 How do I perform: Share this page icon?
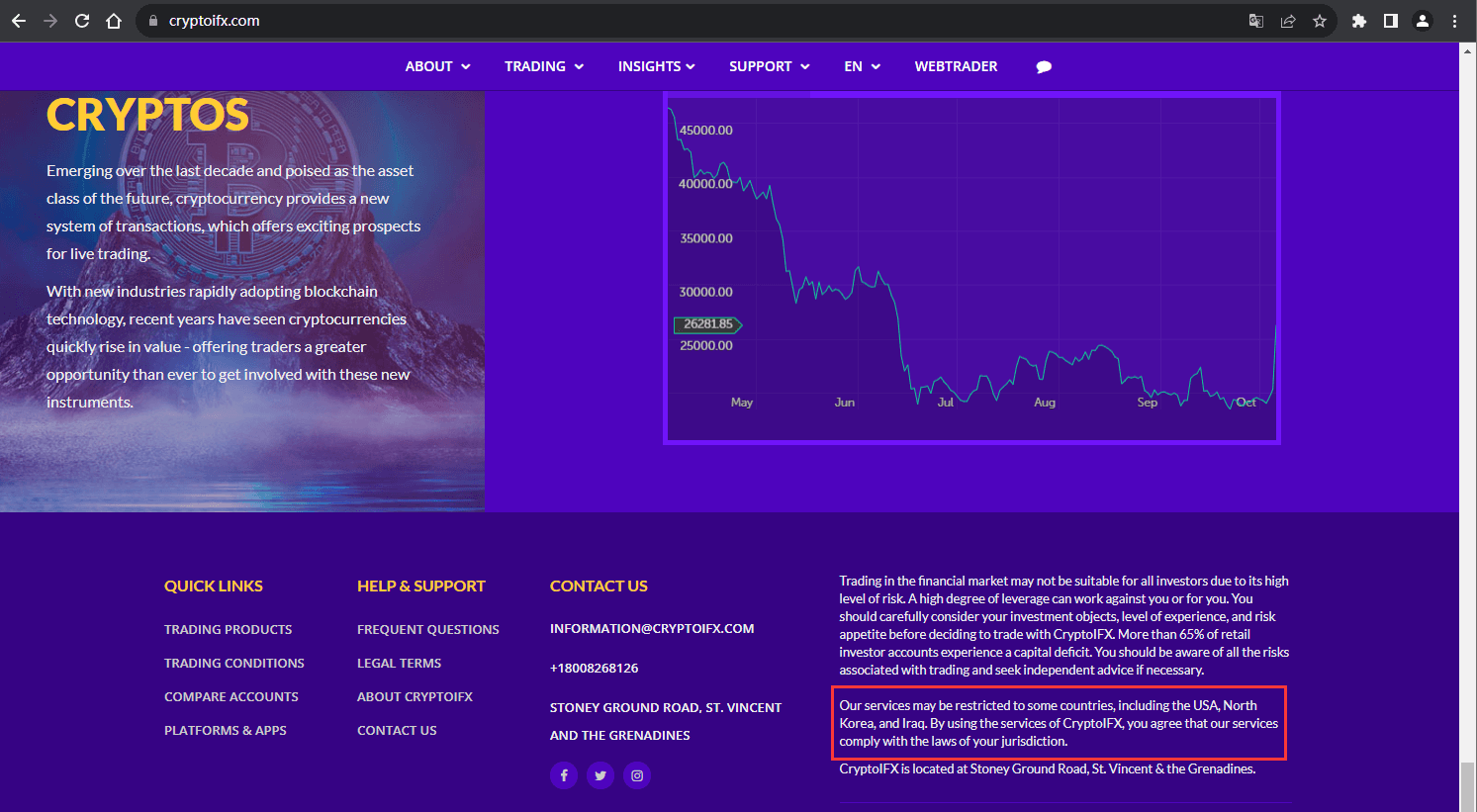tap(1288, 21)
